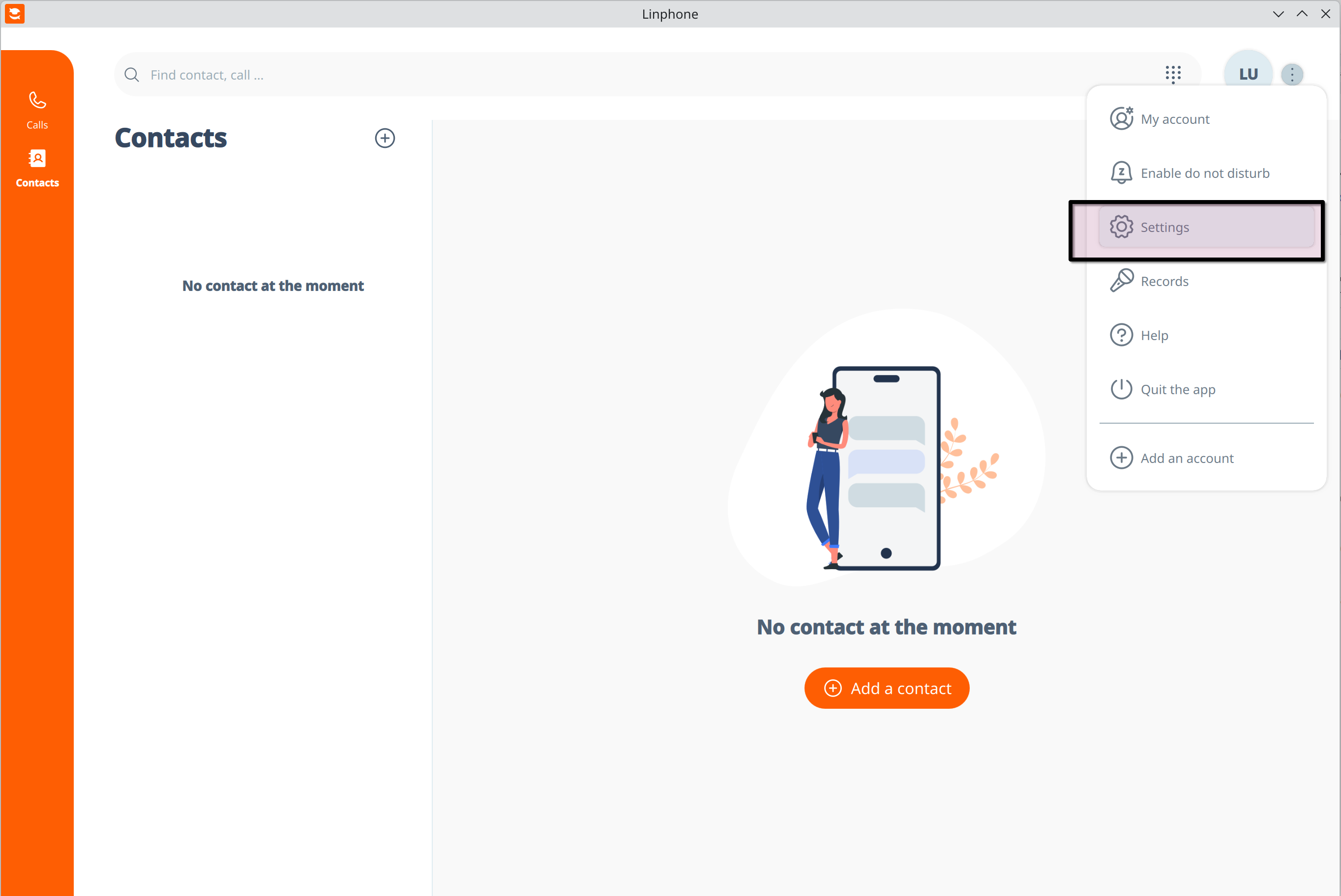Click the search magnifier icon

[131, 74]
